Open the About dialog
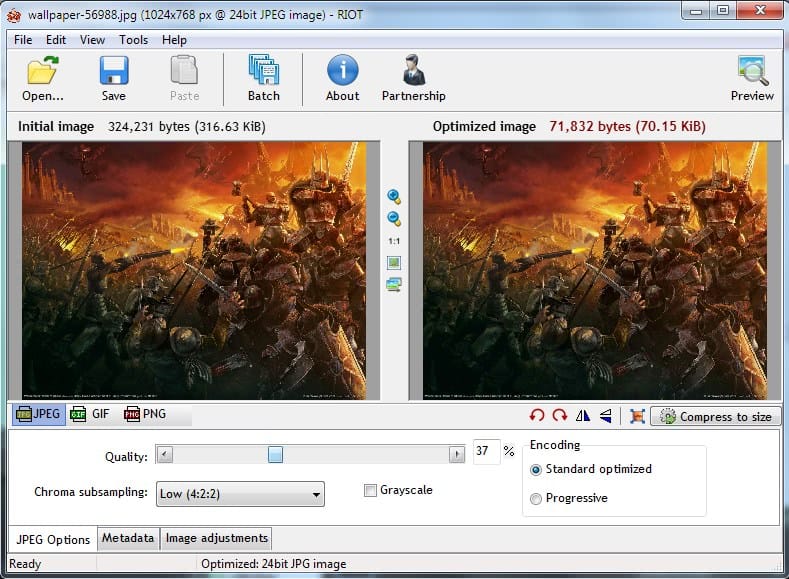This screenshot has height=579, width=789. click(343, 78)
